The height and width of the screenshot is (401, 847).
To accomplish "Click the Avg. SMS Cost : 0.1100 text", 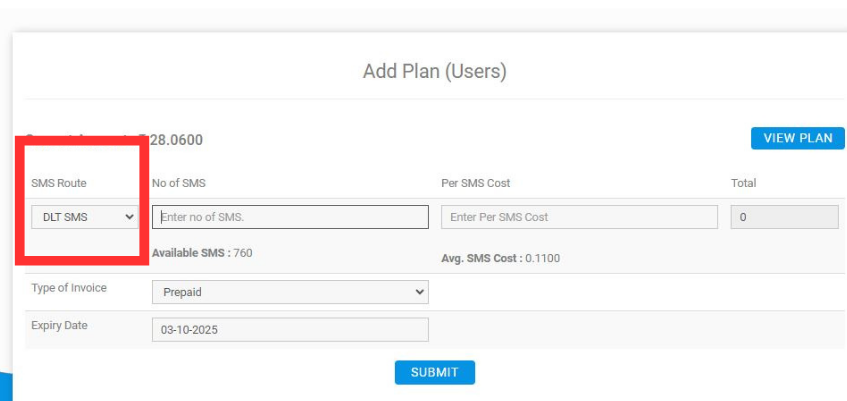I will coord(500,258).
